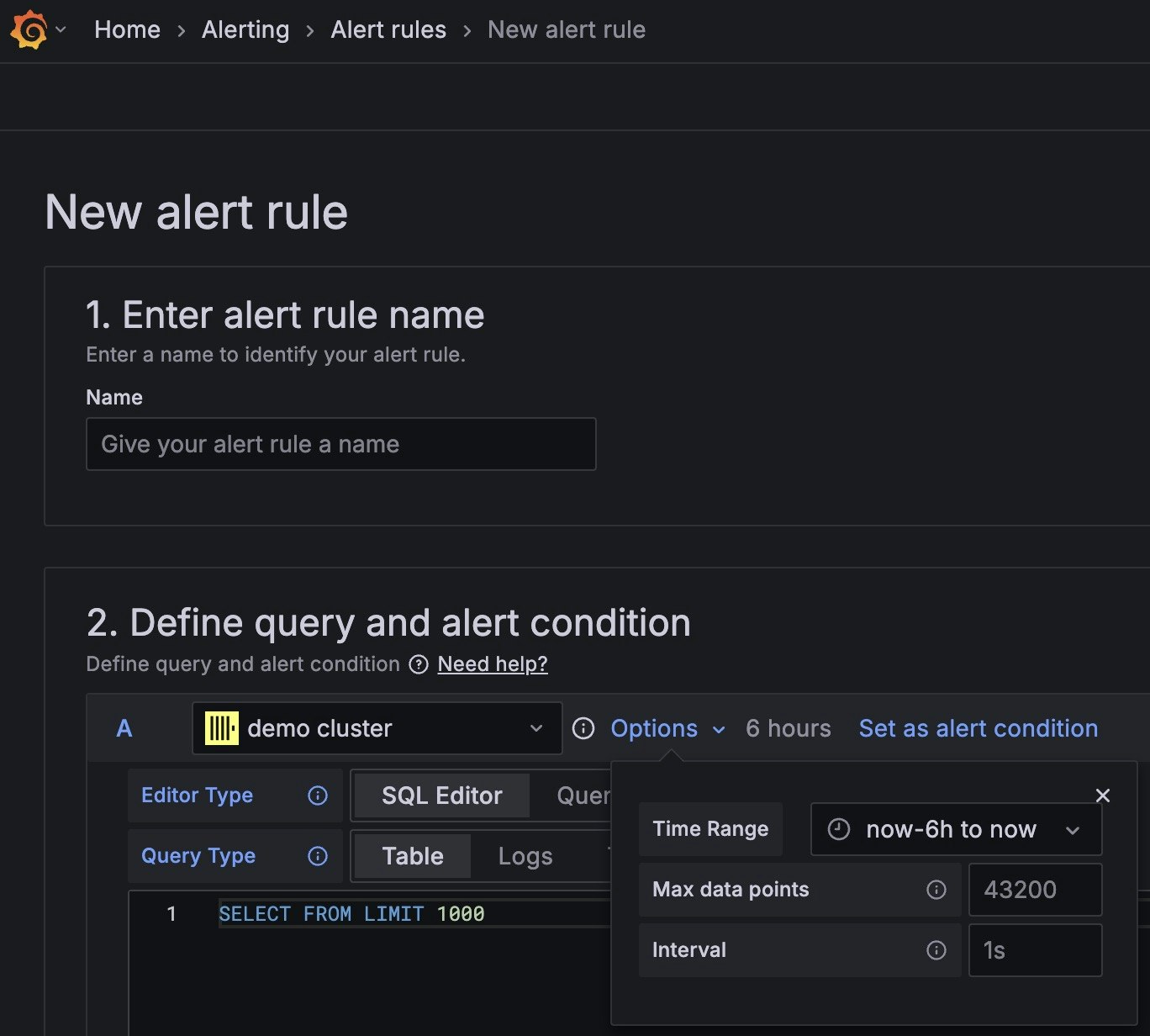Click the New alert rule breadcrumb text
Viewport: 1150px width, 1036px height.
point(567,29)
